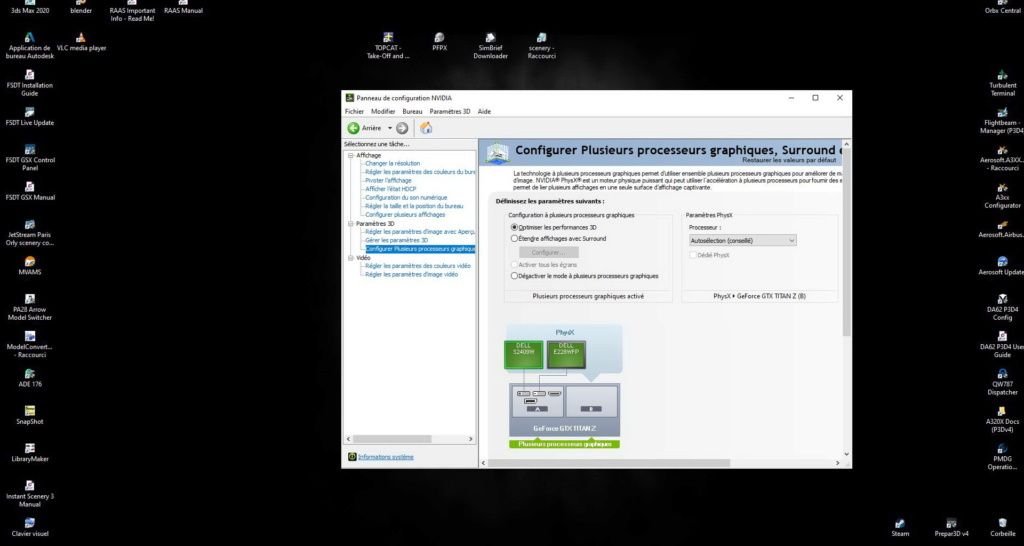Image resolution: width=1024 pixels, height=546 pixels.
Task: Select Régler les paramètres des couleurs vidéo
Action: tap(418, 266)
